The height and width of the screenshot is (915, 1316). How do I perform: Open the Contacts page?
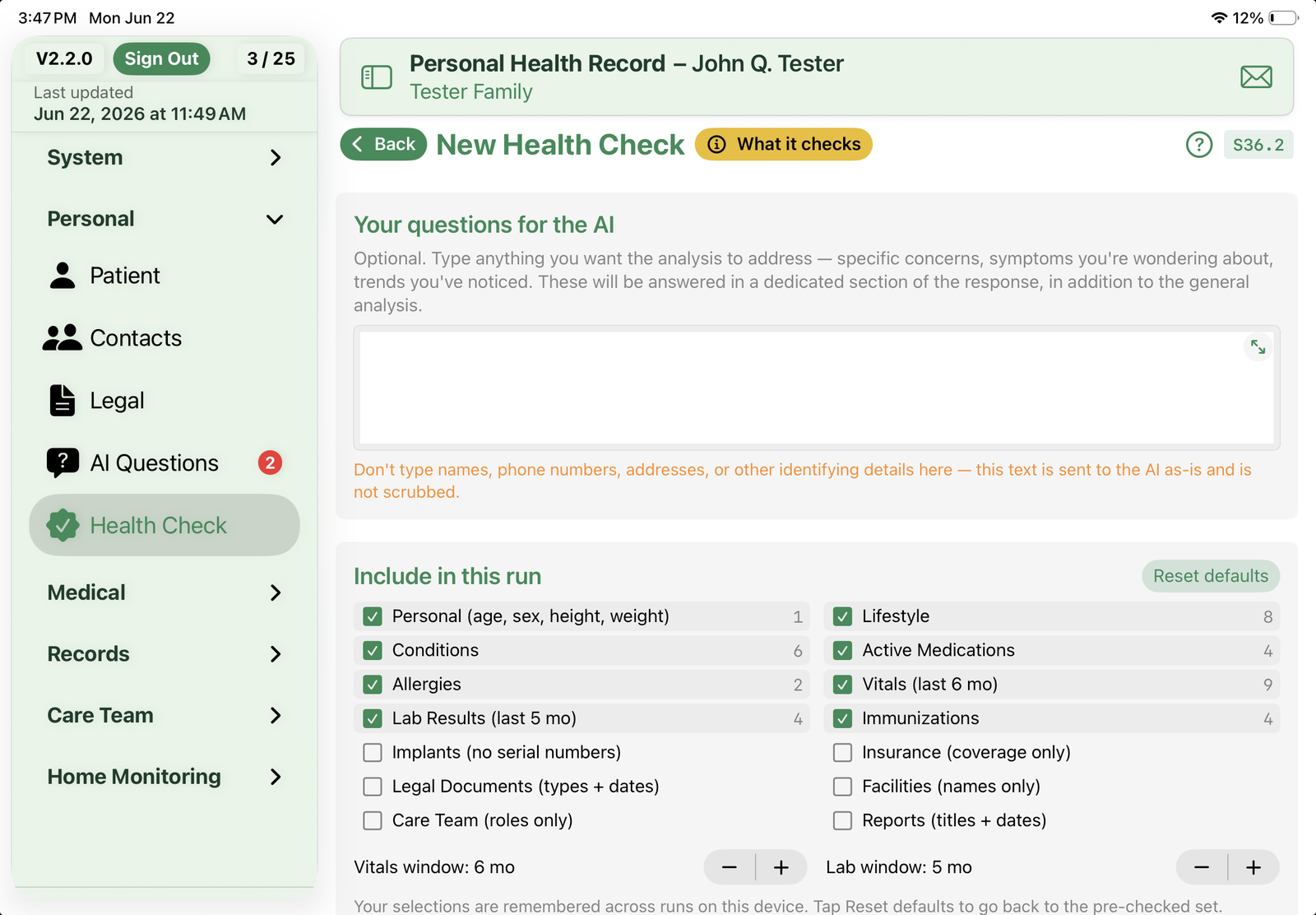(x=164, y=338)
